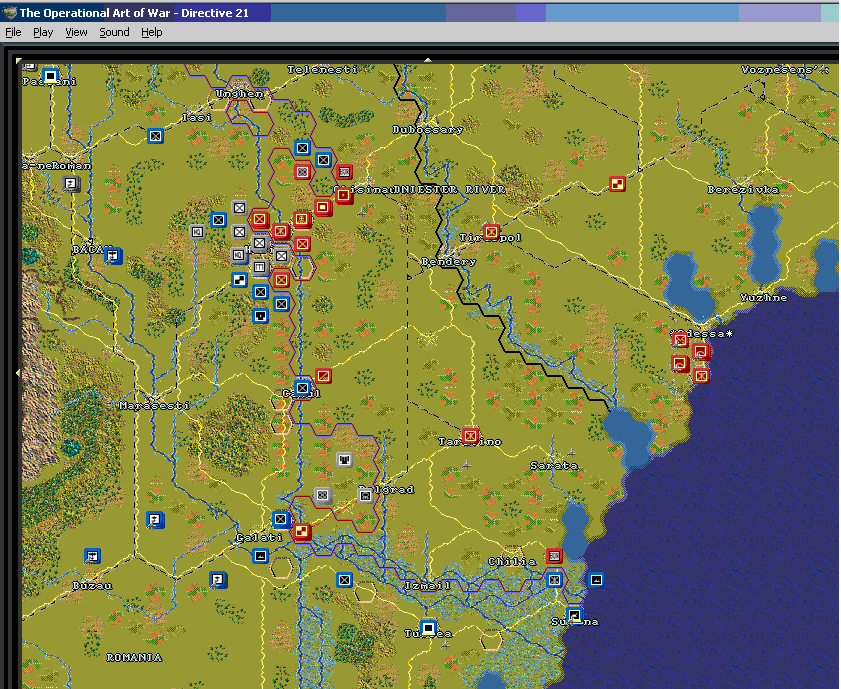Select the blue unit in the sea

pos(596,580)
